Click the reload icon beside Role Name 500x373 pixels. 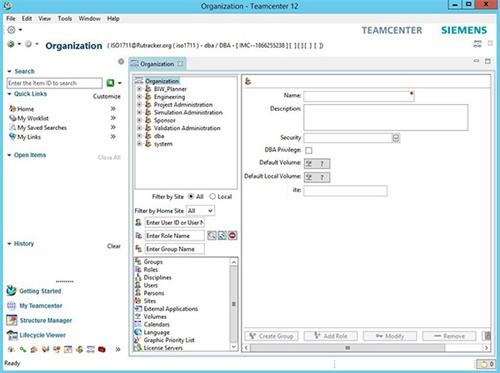tap(222, 236)
